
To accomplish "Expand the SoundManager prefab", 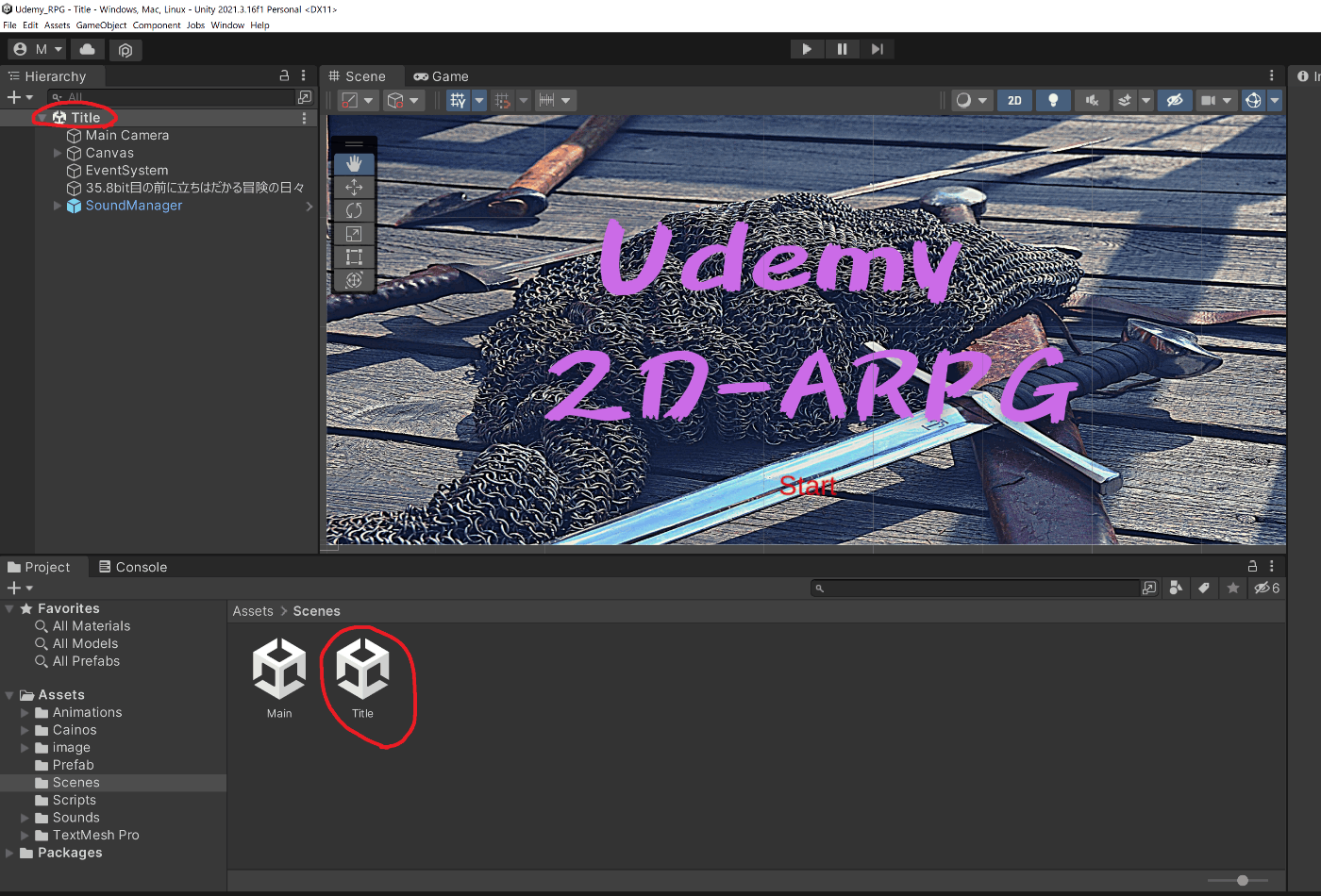I will tap(58, 206).
